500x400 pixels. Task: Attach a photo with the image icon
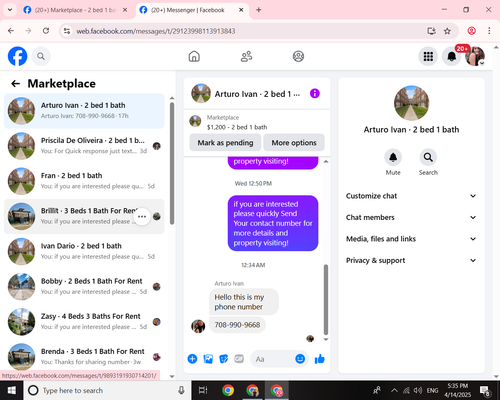point(208,359)
